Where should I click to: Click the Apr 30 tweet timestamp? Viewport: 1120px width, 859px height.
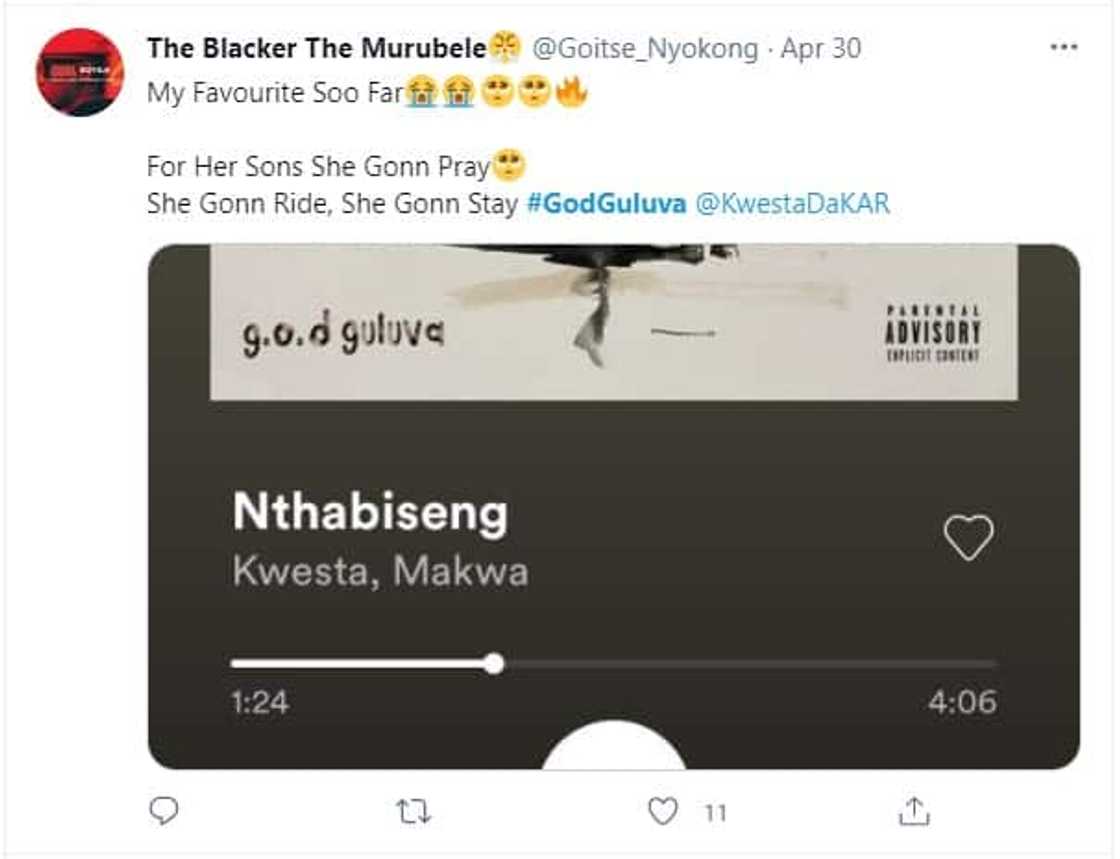point(821,48)
